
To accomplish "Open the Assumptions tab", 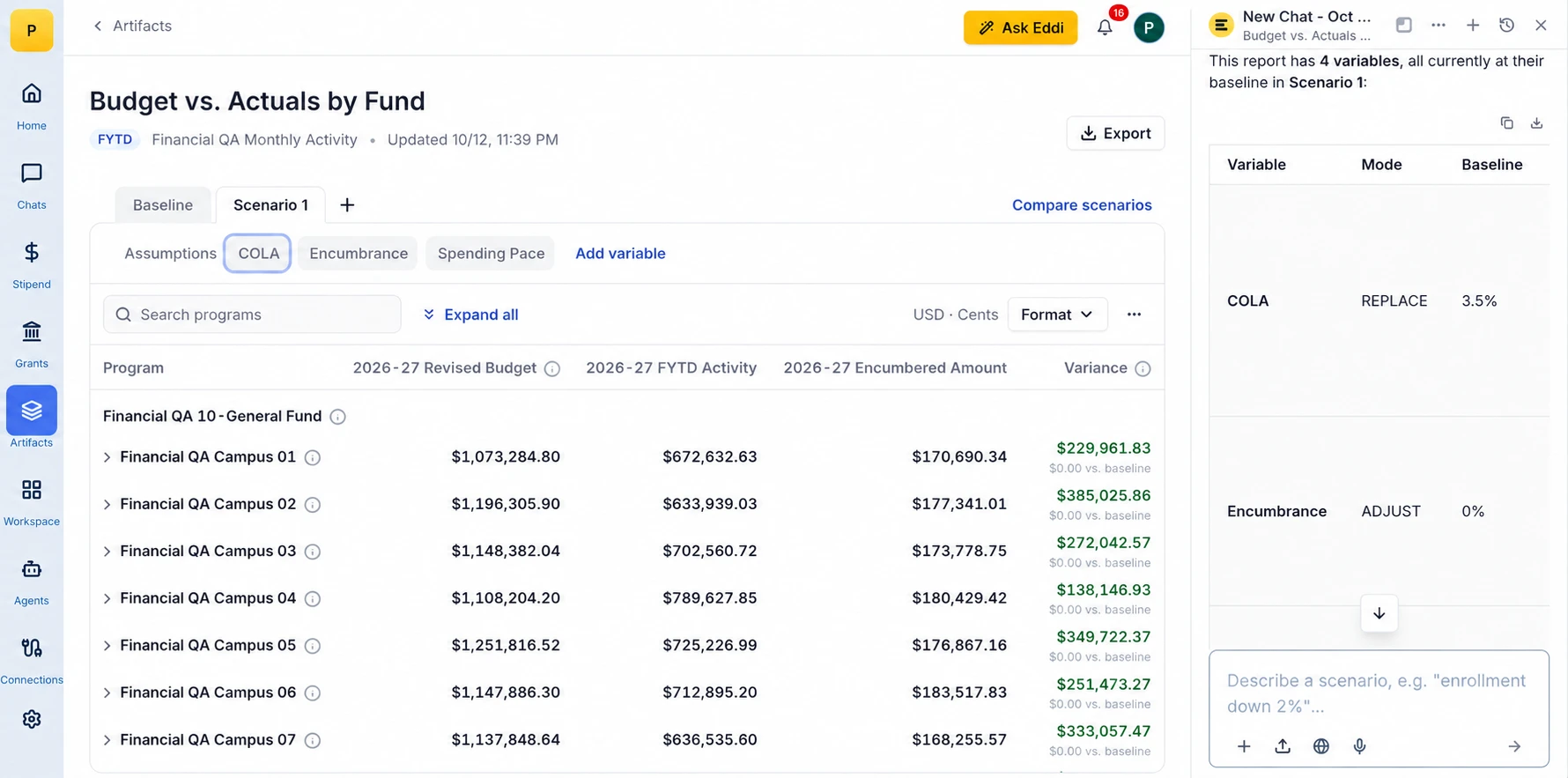I will 170,254.
